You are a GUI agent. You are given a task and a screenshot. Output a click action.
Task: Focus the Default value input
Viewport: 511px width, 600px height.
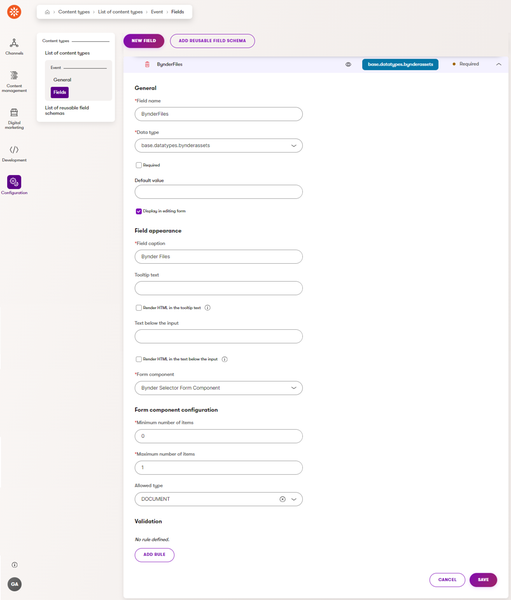[219, 192]
